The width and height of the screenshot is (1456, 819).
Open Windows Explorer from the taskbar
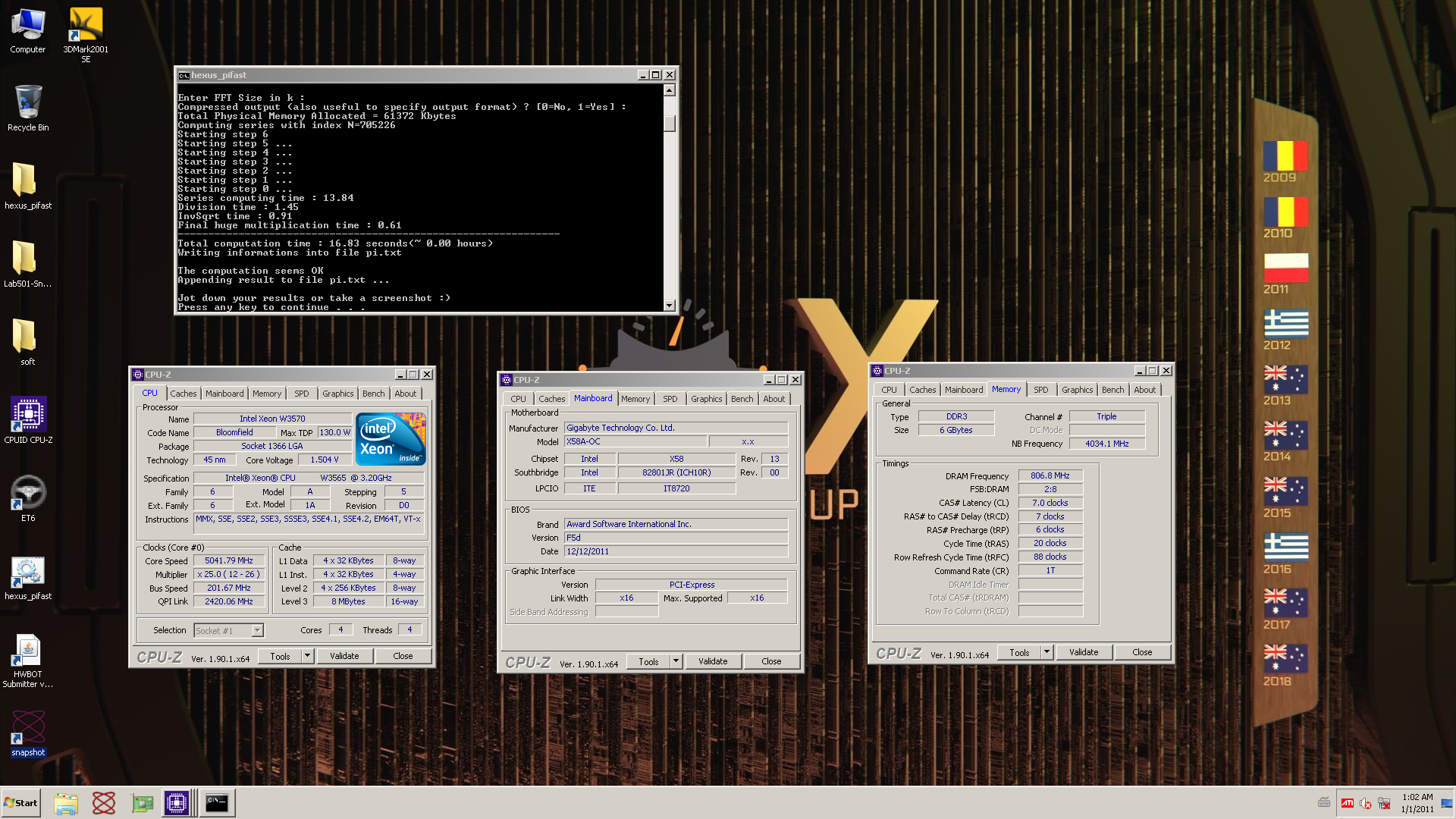(66, 803)
